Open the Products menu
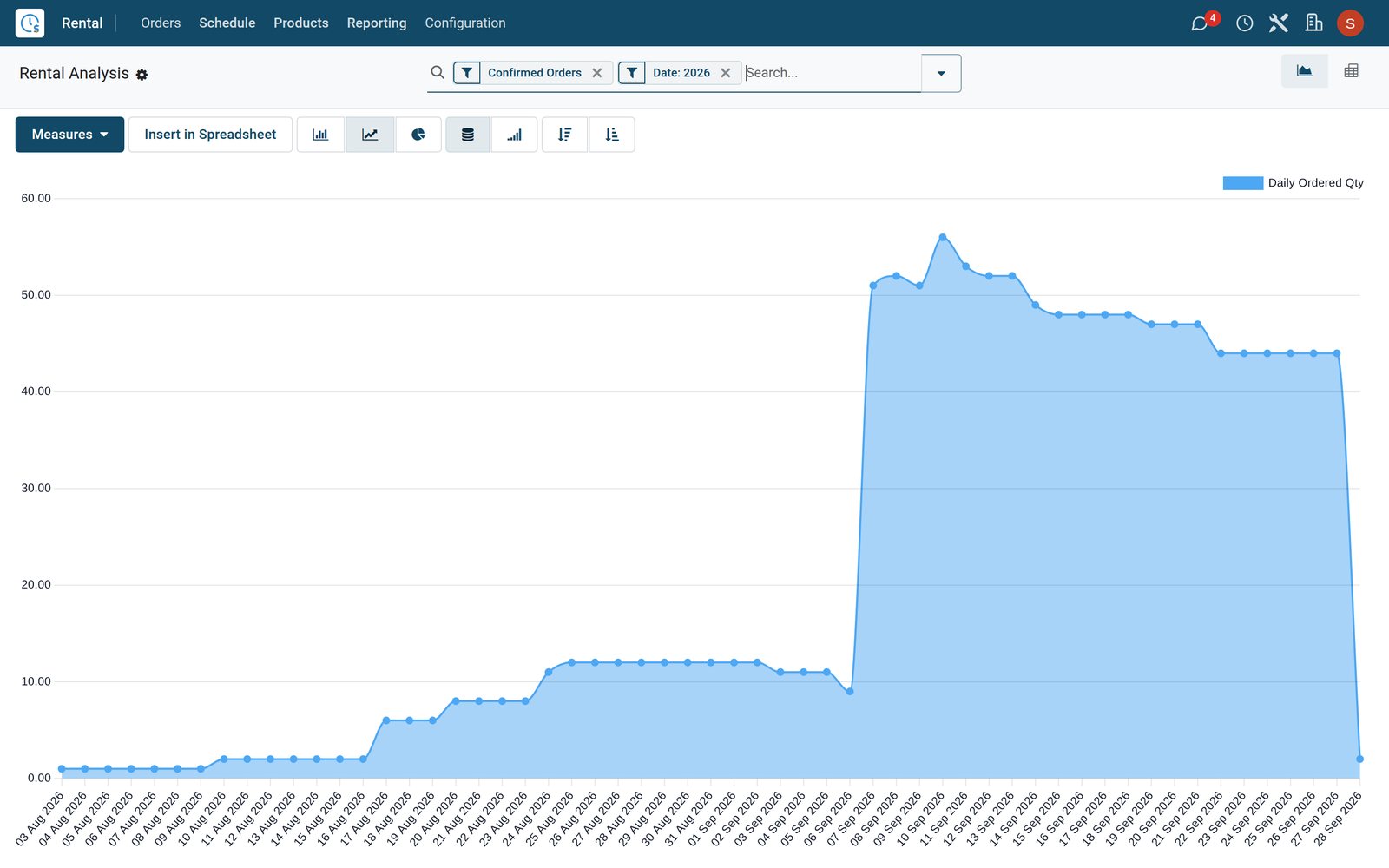This screenshot has width=1389, height=868. point(301,23)
